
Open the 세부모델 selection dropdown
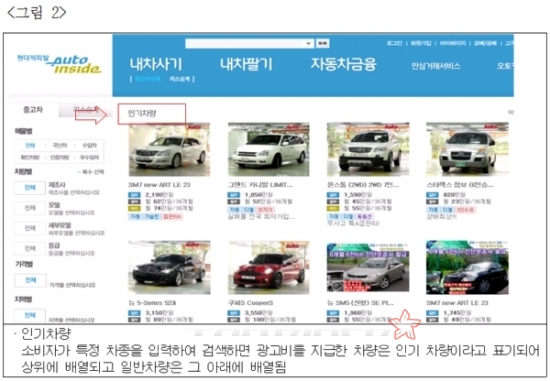pos(30,228)
